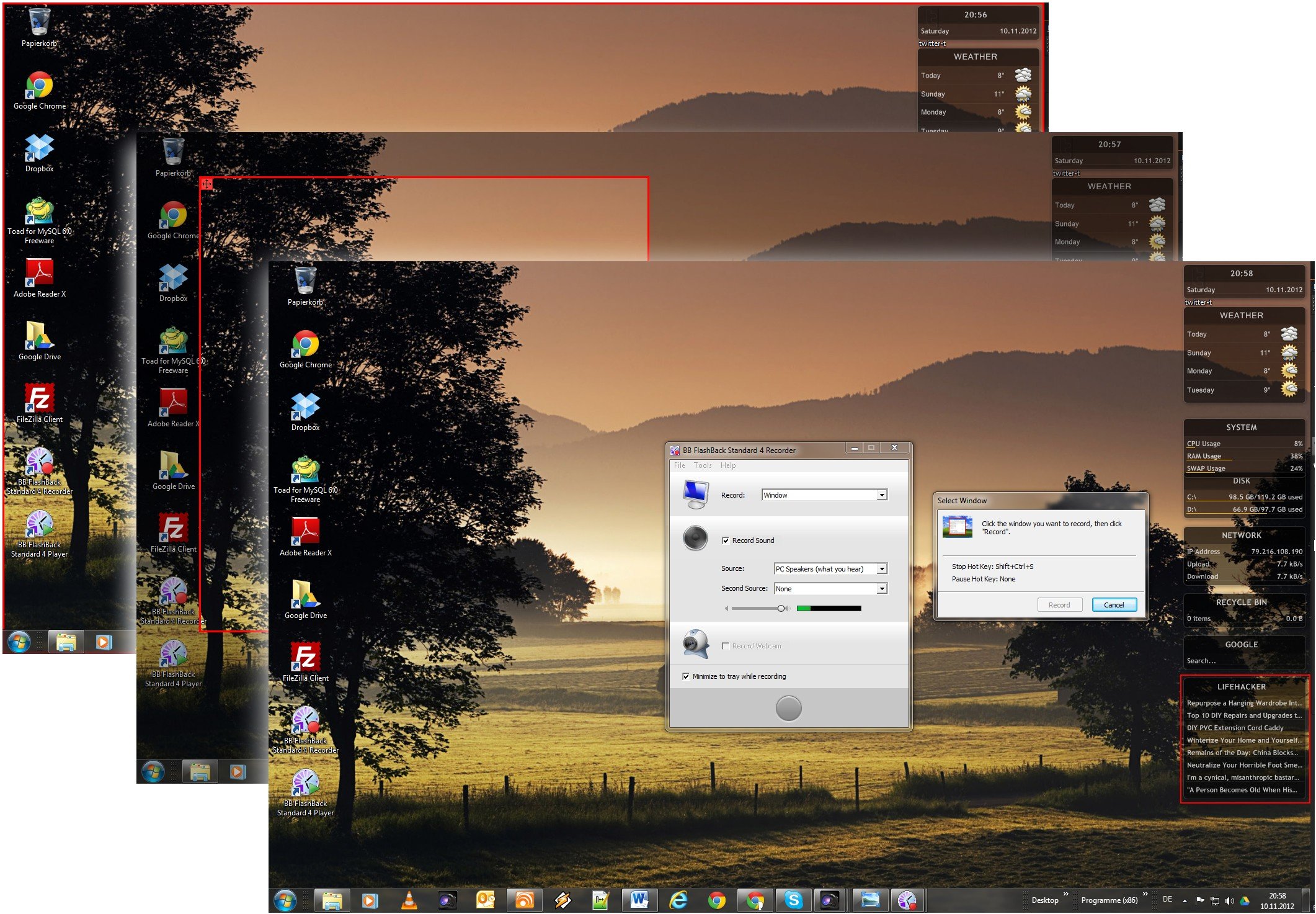Adjust the sound volume slider handle

point(781,609)
